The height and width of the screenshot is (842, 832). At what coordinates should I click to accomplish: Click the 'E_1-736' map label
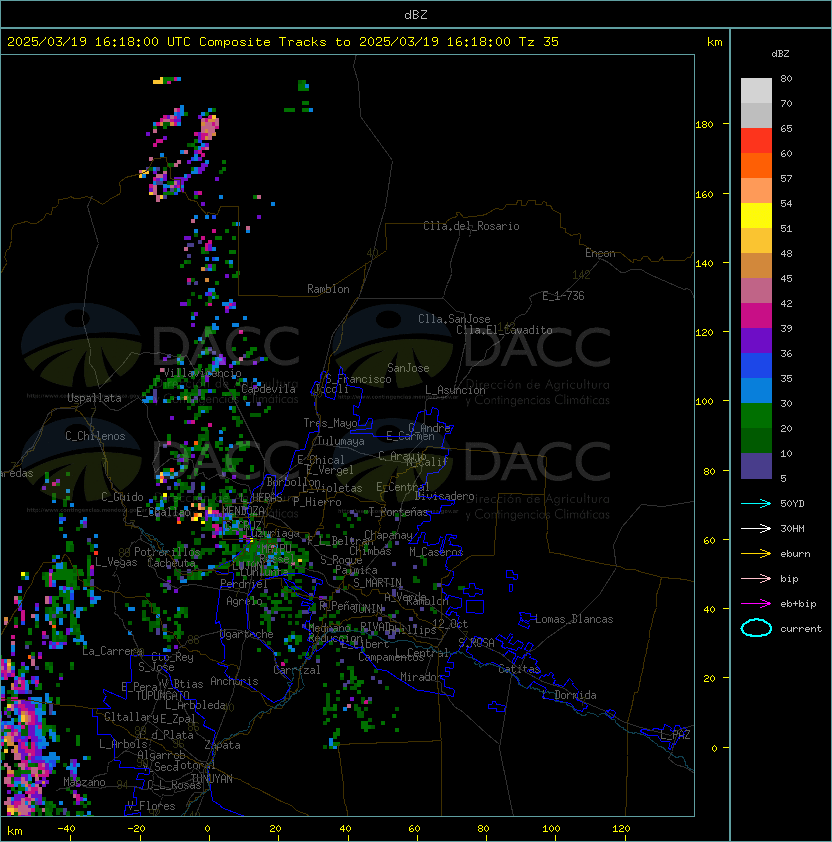pos(563,296)
